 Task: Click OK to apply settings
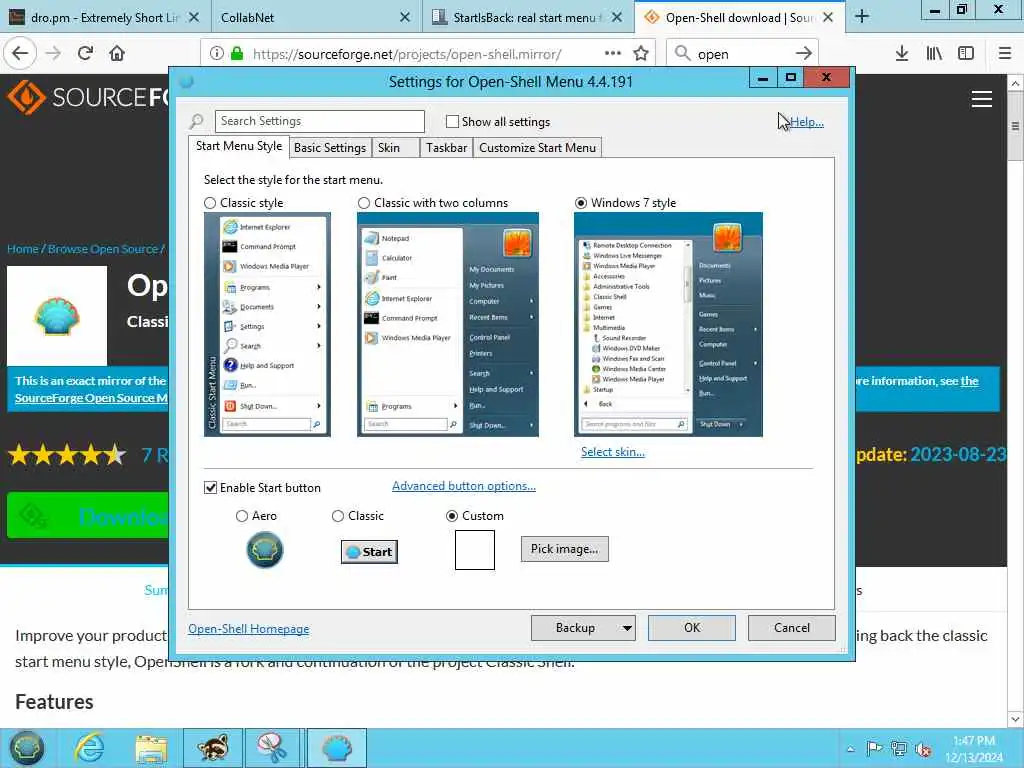[692, 628]
